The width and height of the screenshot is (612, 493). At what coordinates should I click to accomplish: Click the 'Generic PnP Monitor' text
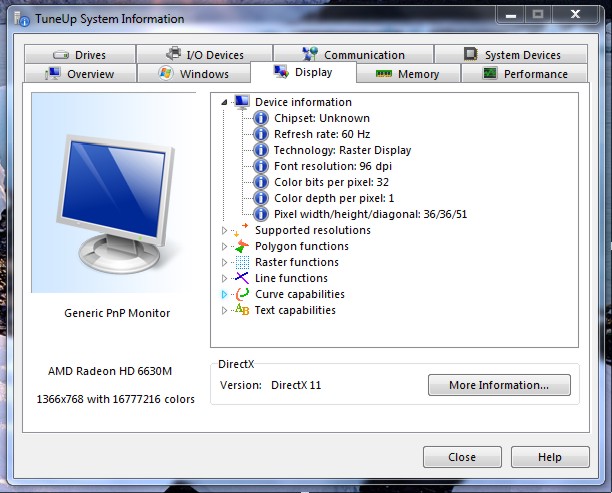click(x=117, y=313)
